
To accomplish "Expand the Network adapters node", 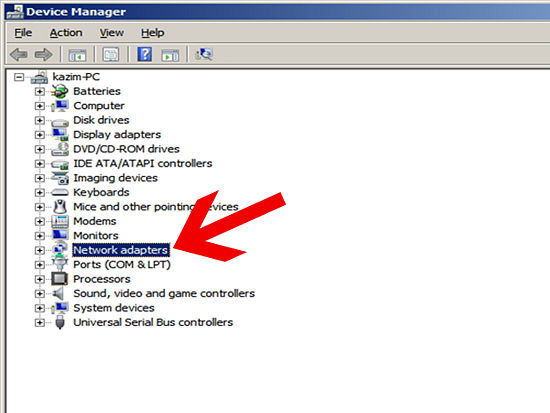I will (x=39, y=250).
